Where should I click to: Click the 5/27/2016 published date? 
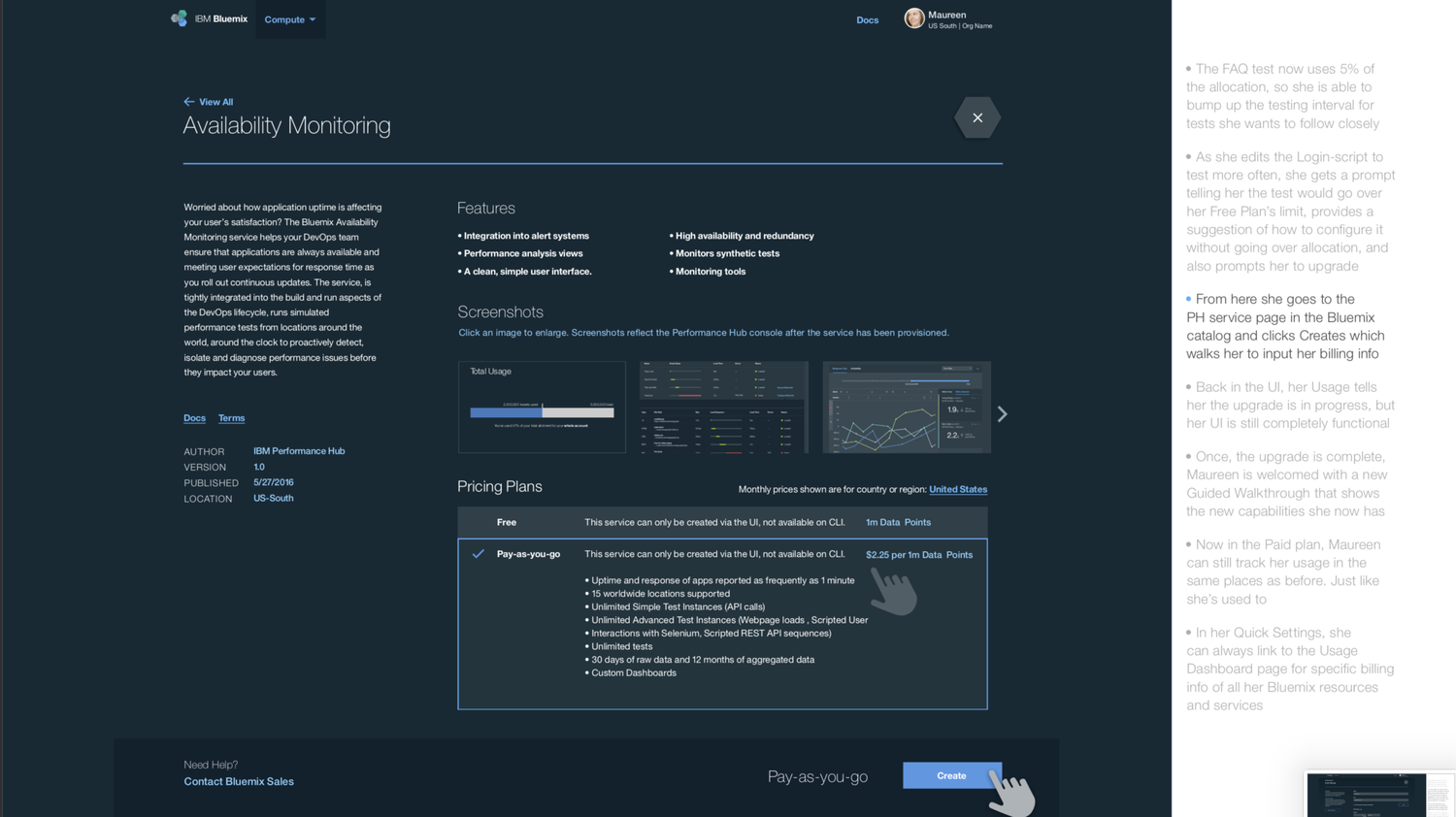274,482
